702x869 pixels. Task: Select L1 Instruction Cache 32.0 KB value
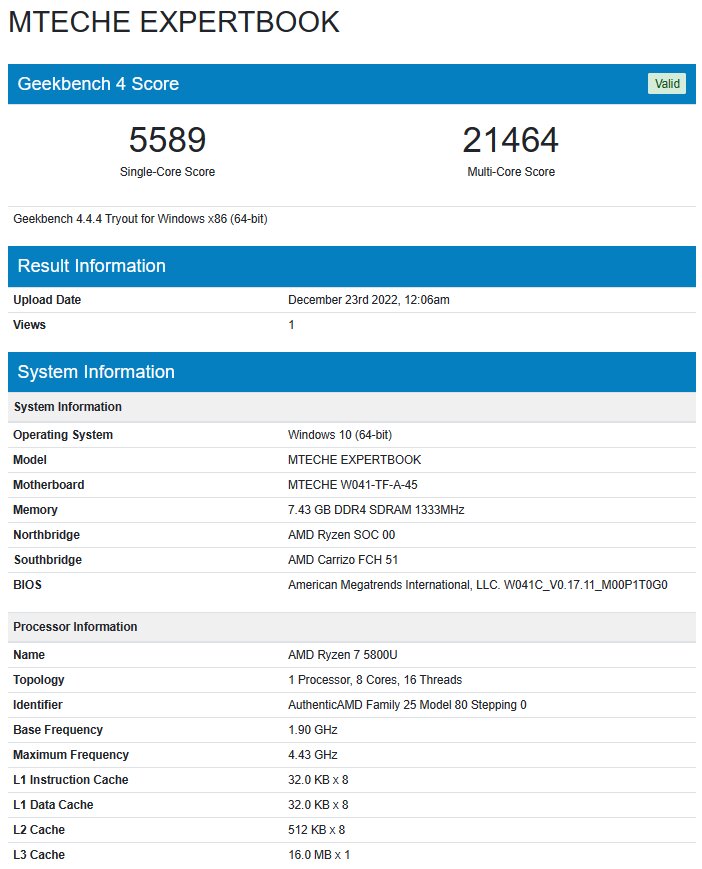(318, 780)
